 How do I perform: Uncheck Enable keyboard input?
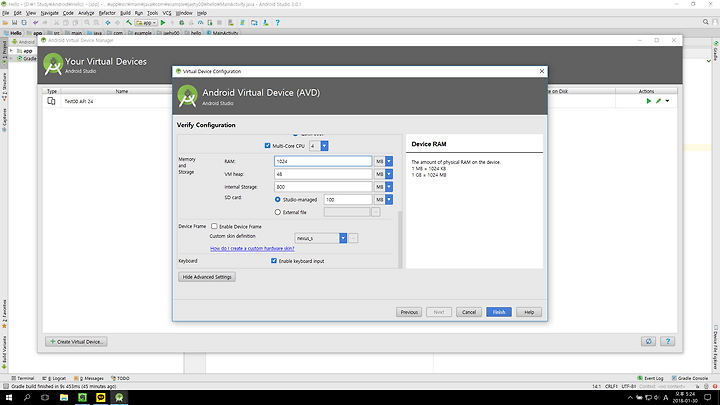274,260
